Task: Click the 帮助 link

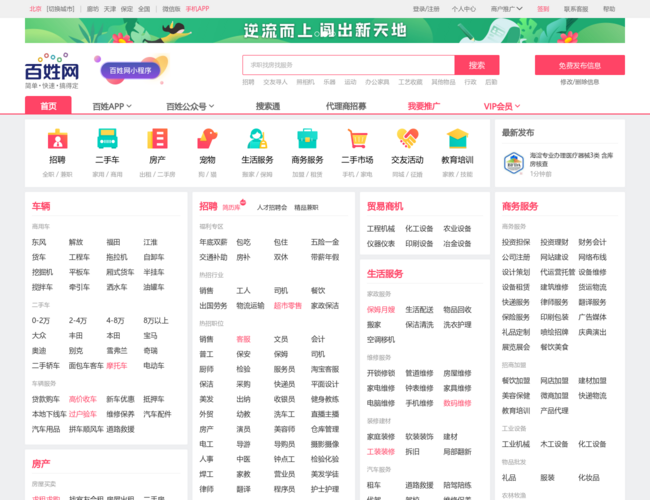Action: coord(609,9)
